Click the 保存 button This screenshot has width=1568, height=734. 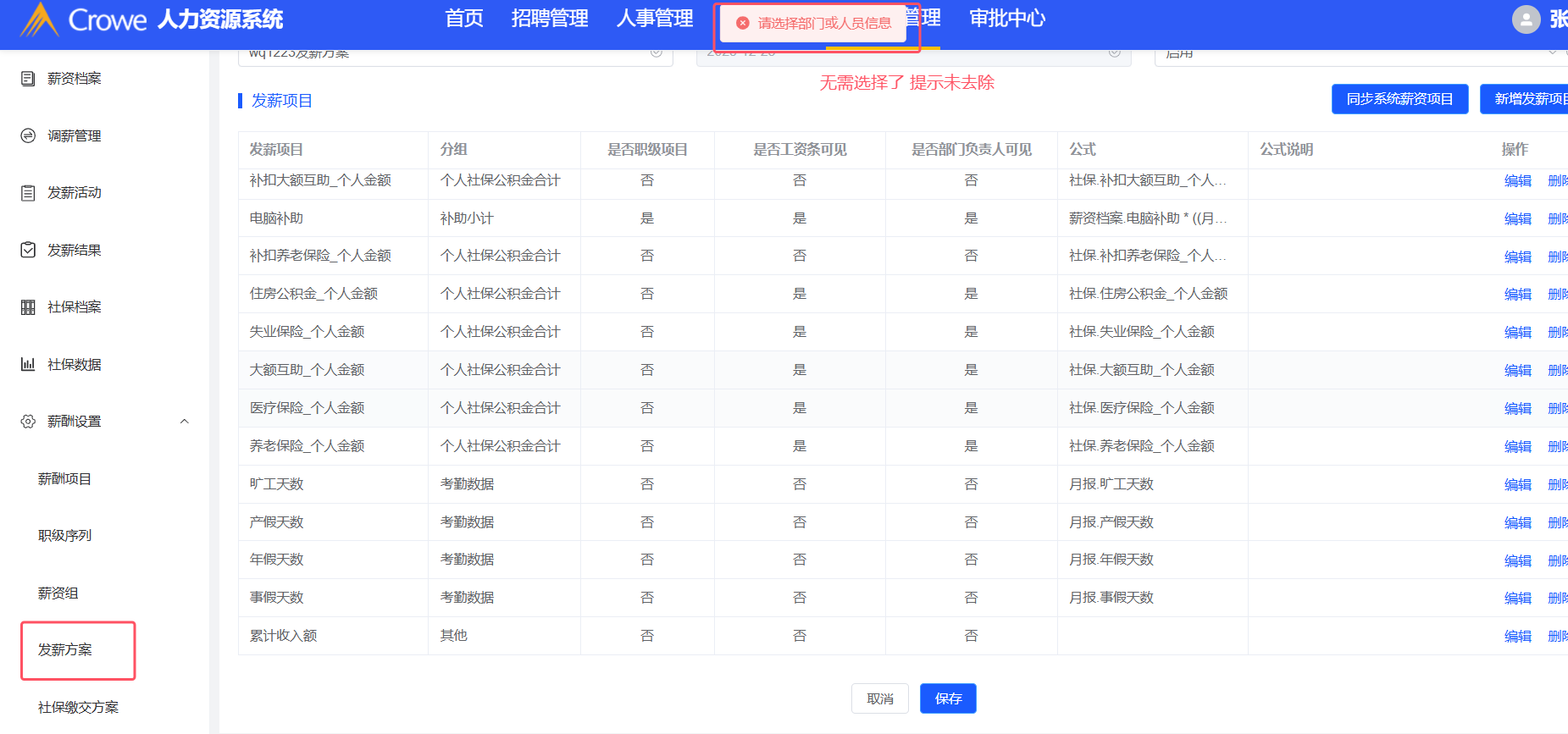click(x=948, y=698)
